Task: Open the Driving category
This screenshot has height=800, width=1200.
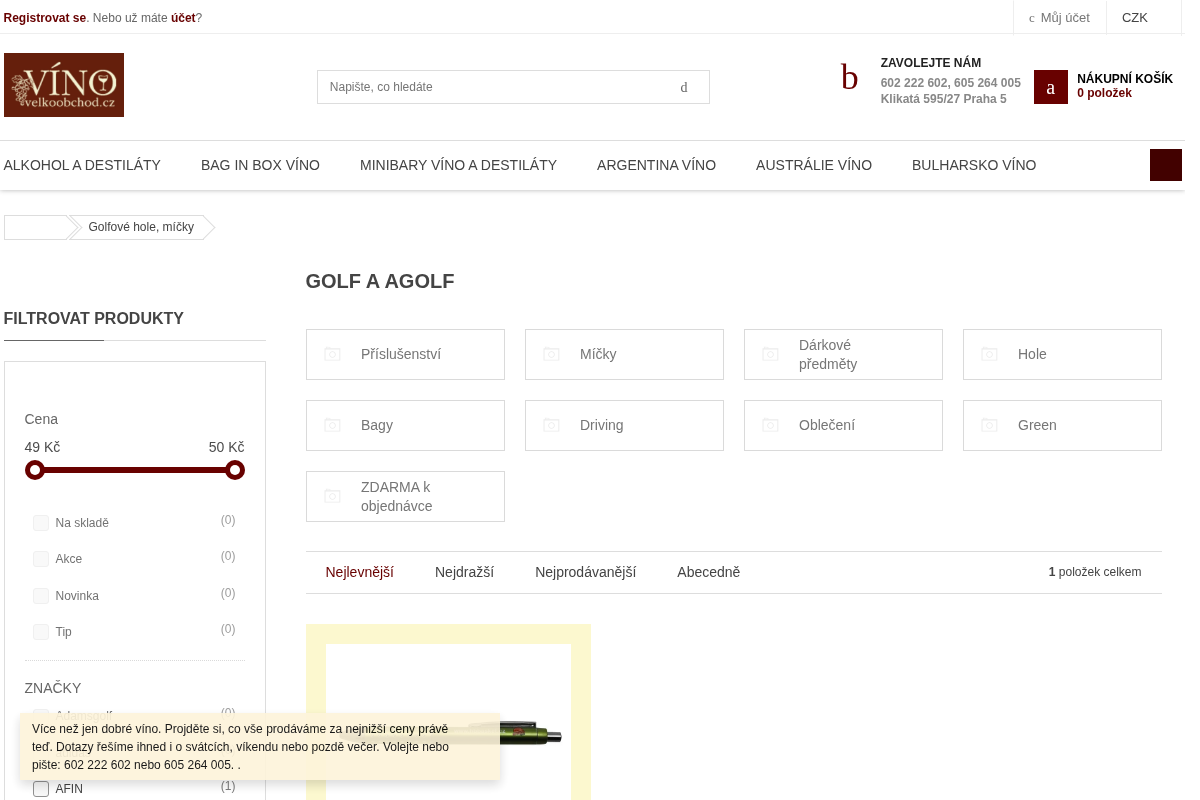Action: [624, 425]
